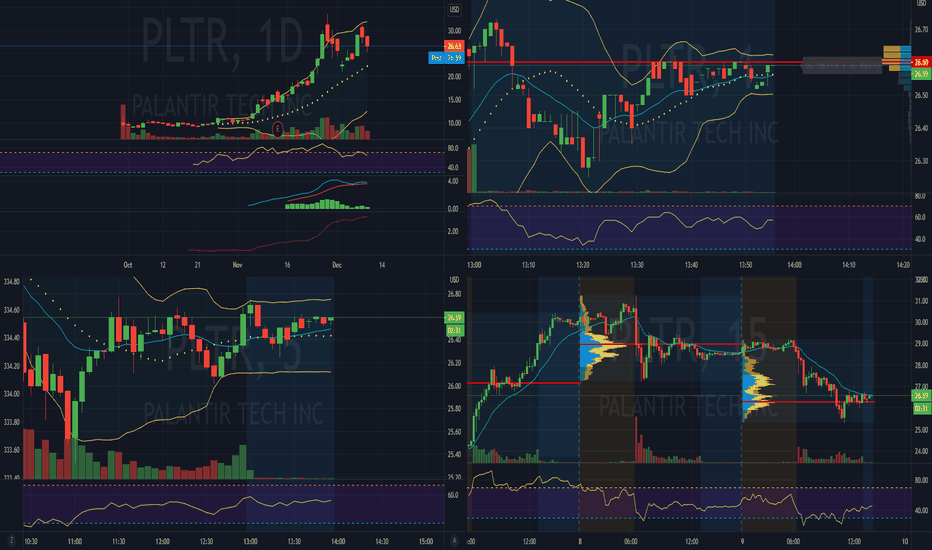The height and width of the screenshot is (550, 932).
Task: Click the 24.00 value on right price axis
Action: pos(921,451)
